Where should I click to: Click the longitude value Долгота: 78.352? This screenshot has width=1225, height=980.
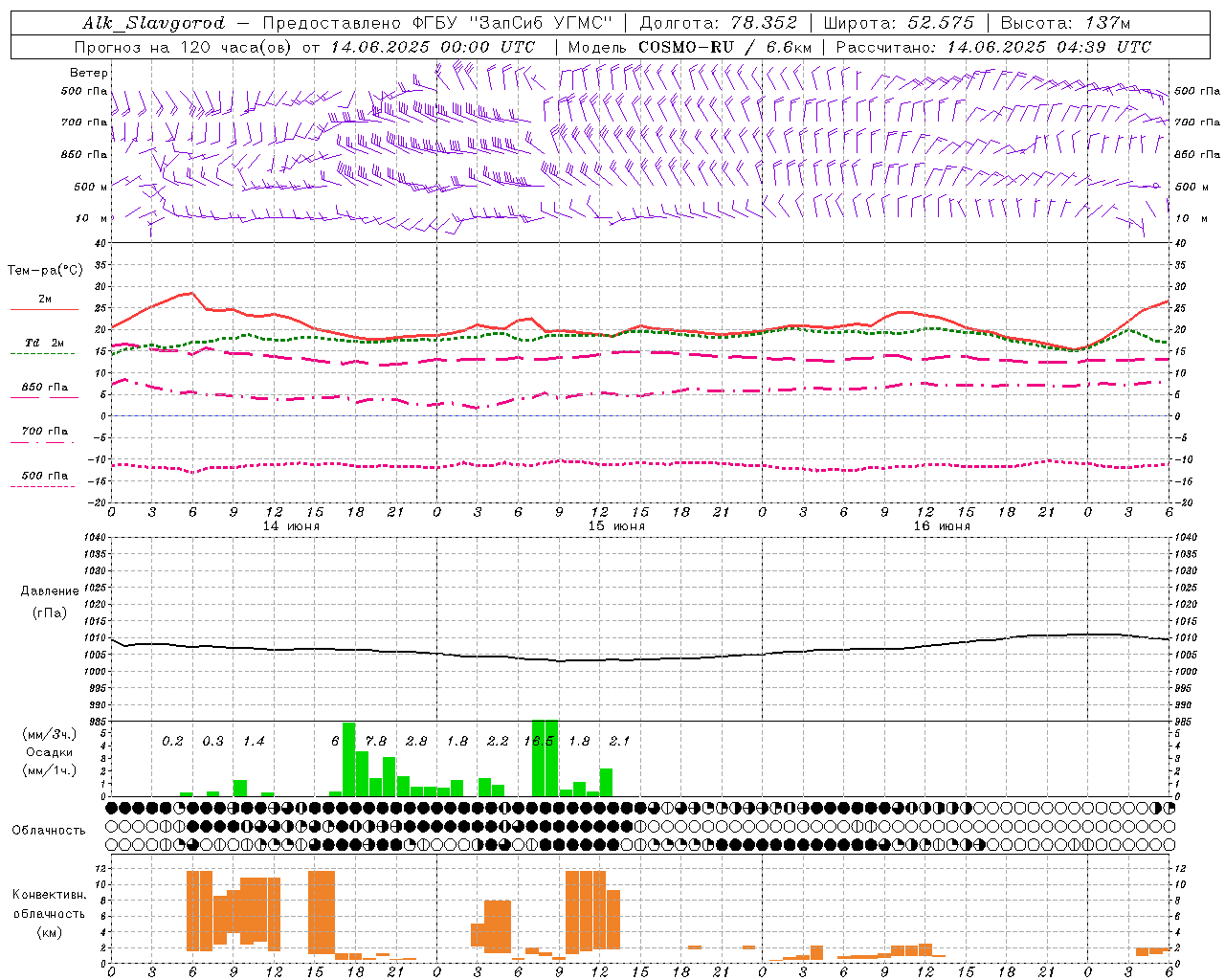(x=719, y=23)
